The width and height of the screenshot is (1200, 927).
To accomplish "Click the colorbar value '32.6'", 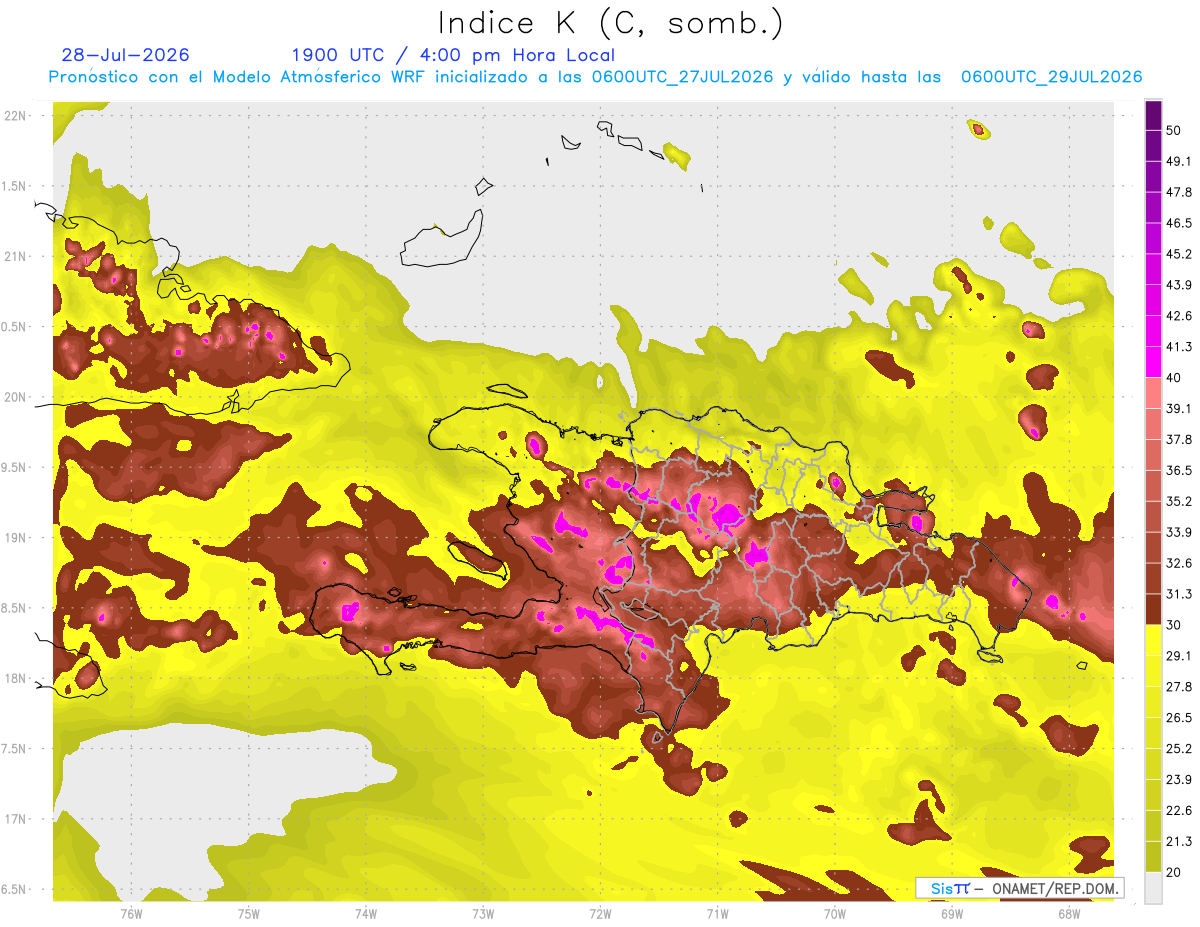I will (1179, 563).
